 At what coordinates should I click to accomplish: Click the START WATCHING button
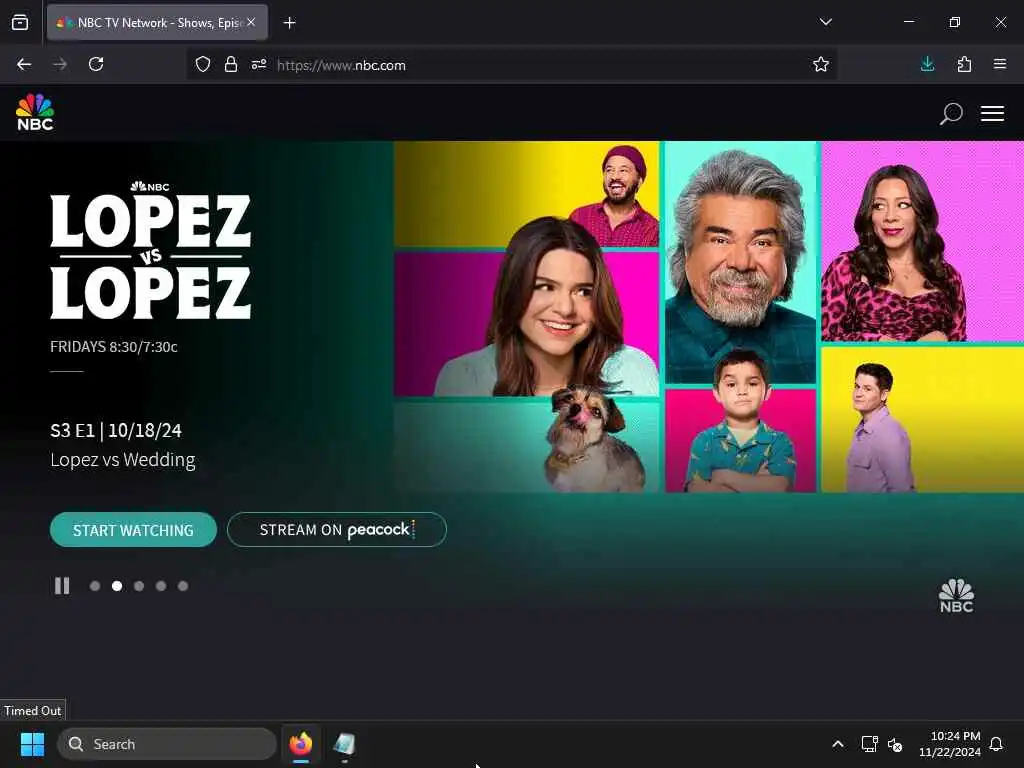133,530
